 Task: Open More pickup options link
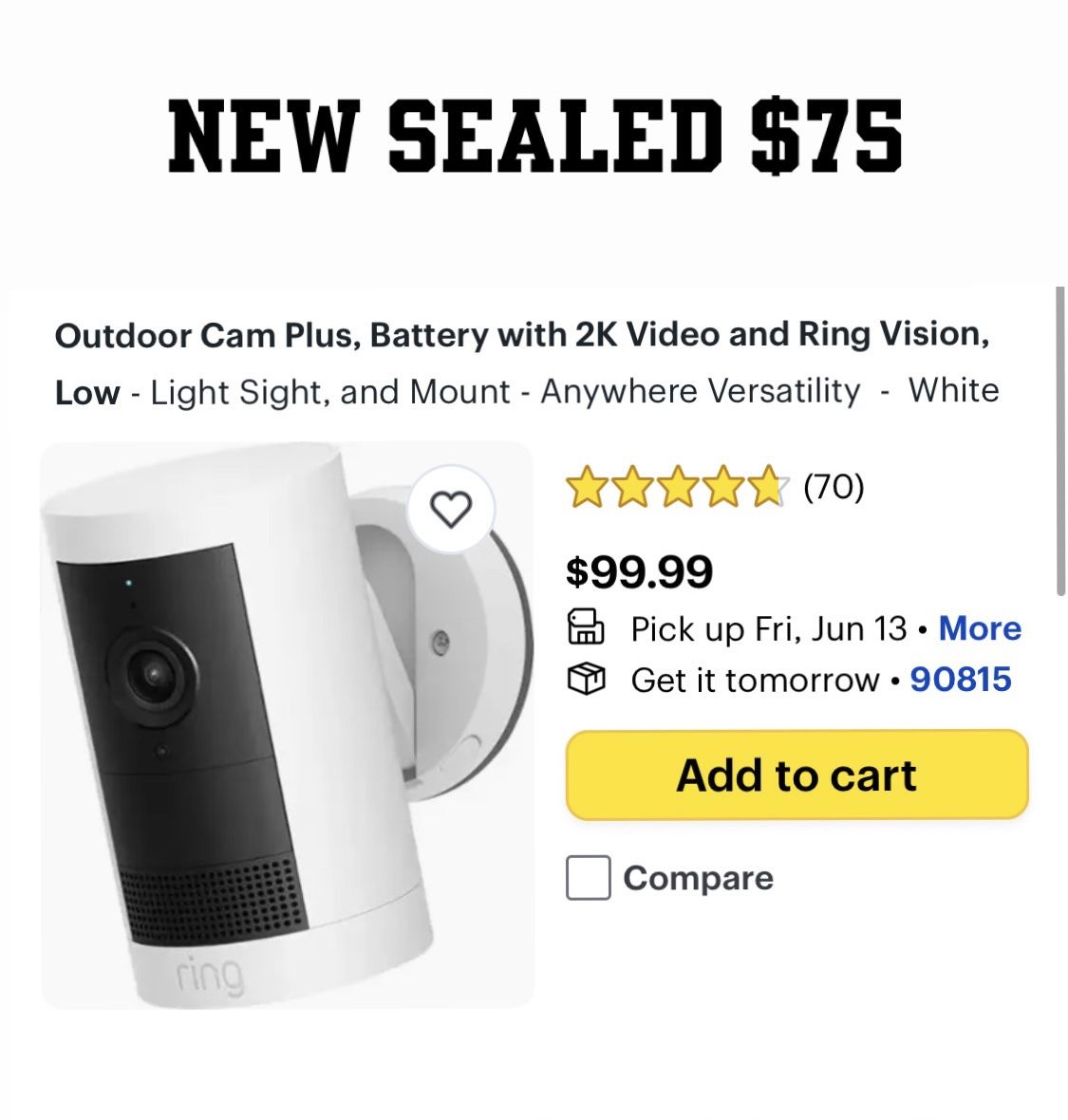pyautogui.click(x=980, y=628)
